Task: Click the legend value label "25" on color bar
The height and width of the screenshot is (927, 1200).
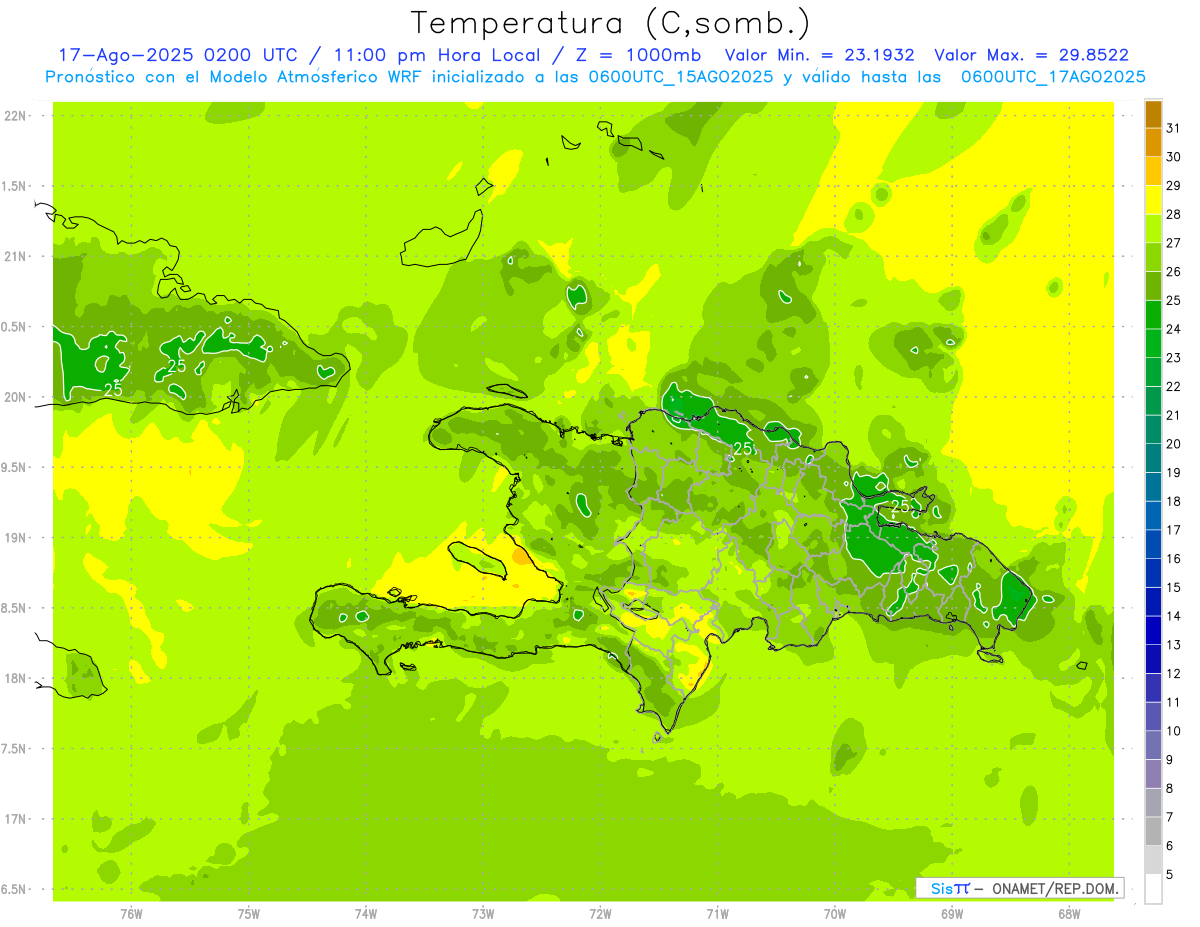Action: [x=1174, y=300]
